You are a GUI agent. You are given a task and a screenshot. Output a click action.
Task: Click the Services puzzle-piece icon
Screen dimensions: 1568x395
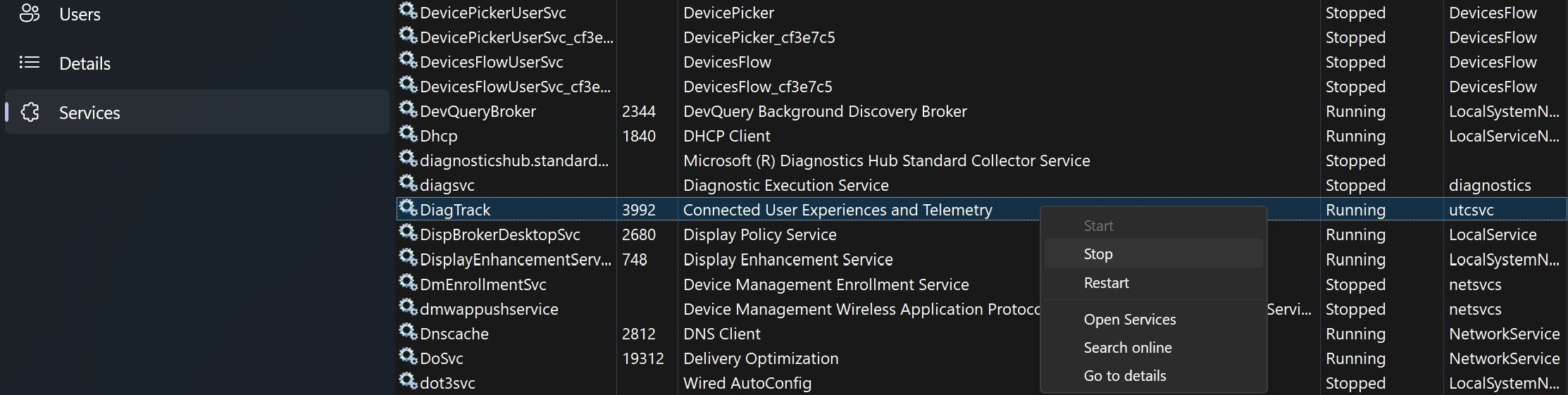[30, 112]
